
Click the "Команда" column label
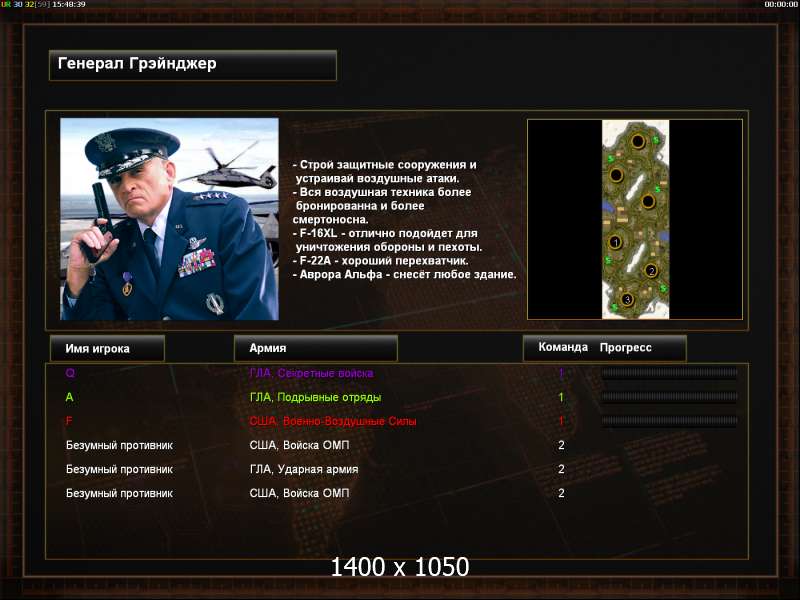563,347
